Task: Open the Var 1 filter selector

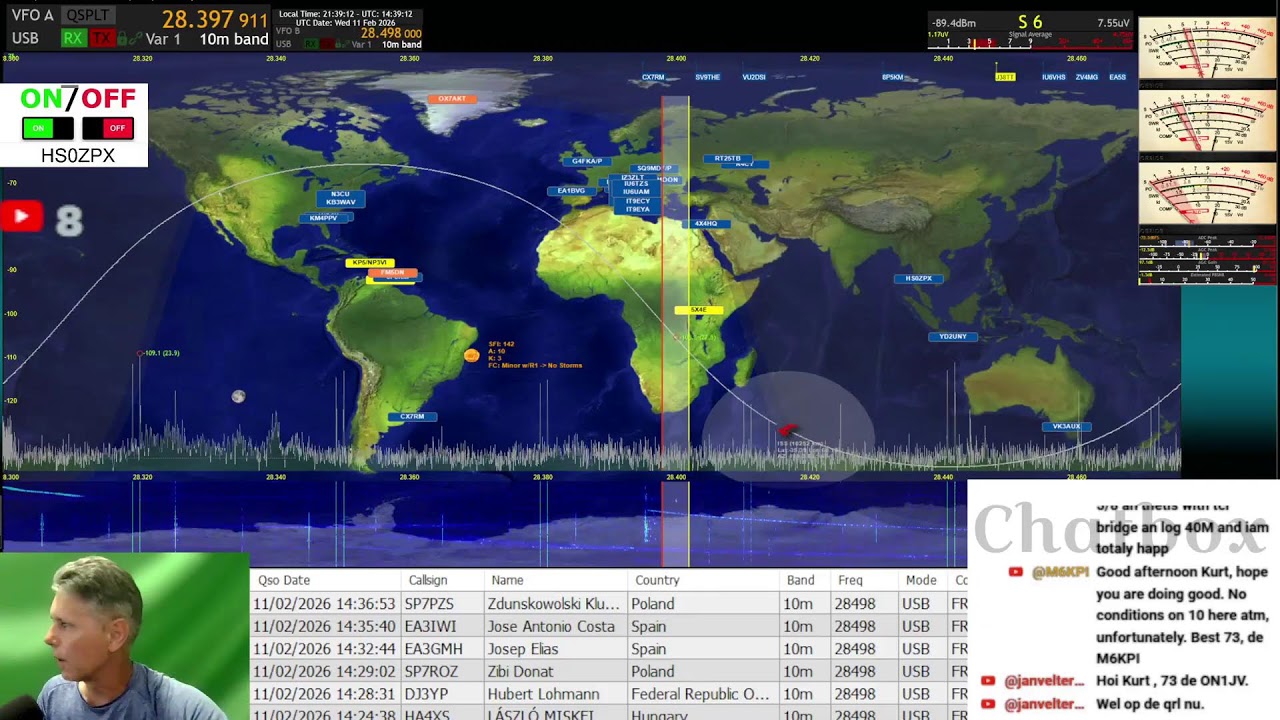Action: 163,39
